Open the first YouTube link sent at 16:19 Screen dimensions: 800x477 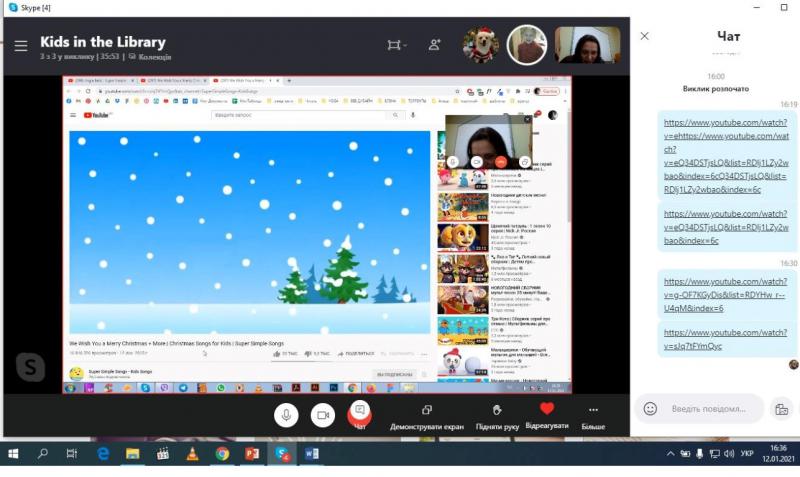coord(726,156)
